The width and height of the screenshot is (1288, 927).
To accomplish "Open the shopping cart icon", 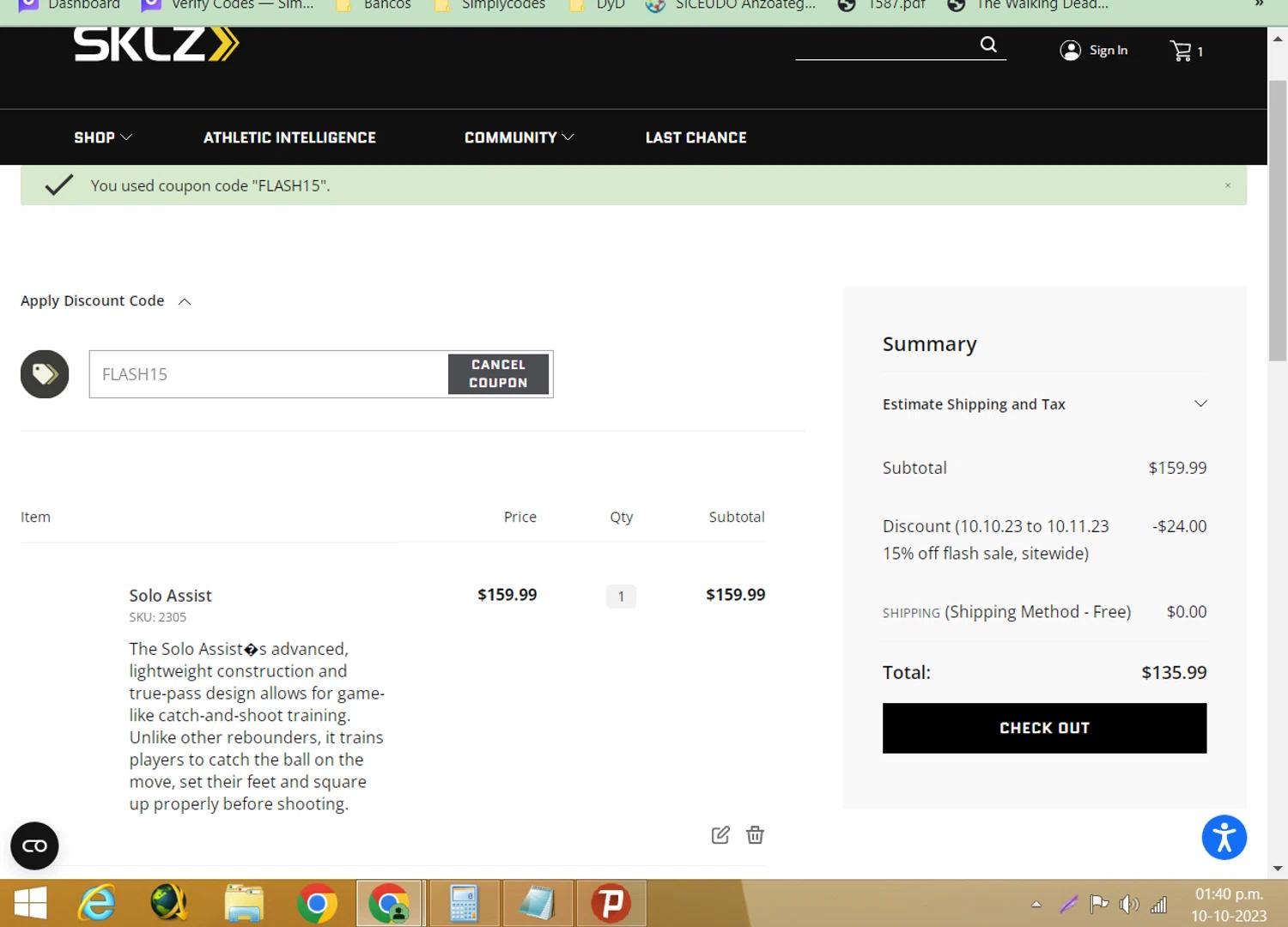I will pyautogui.click(x=1182, y=51).
